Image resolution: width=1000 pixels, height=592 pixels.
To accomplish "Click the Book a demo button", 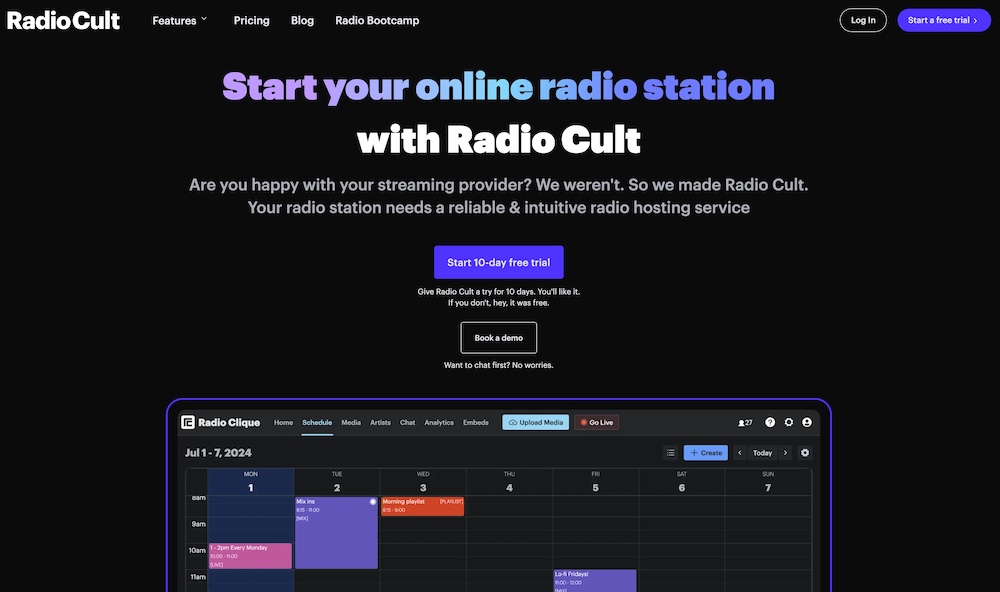I will (498, 337).
